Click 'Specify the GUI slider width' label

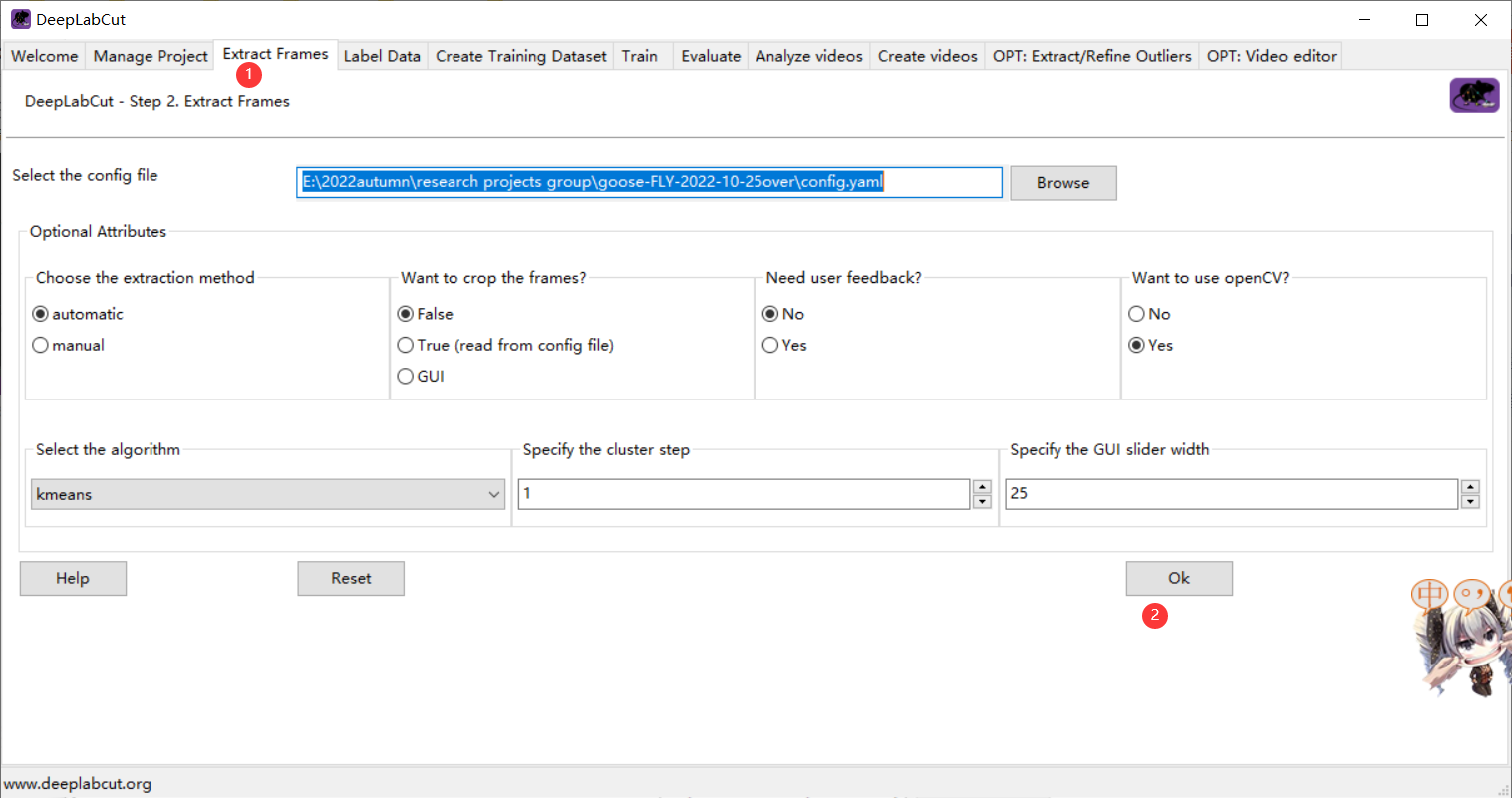1109,450
